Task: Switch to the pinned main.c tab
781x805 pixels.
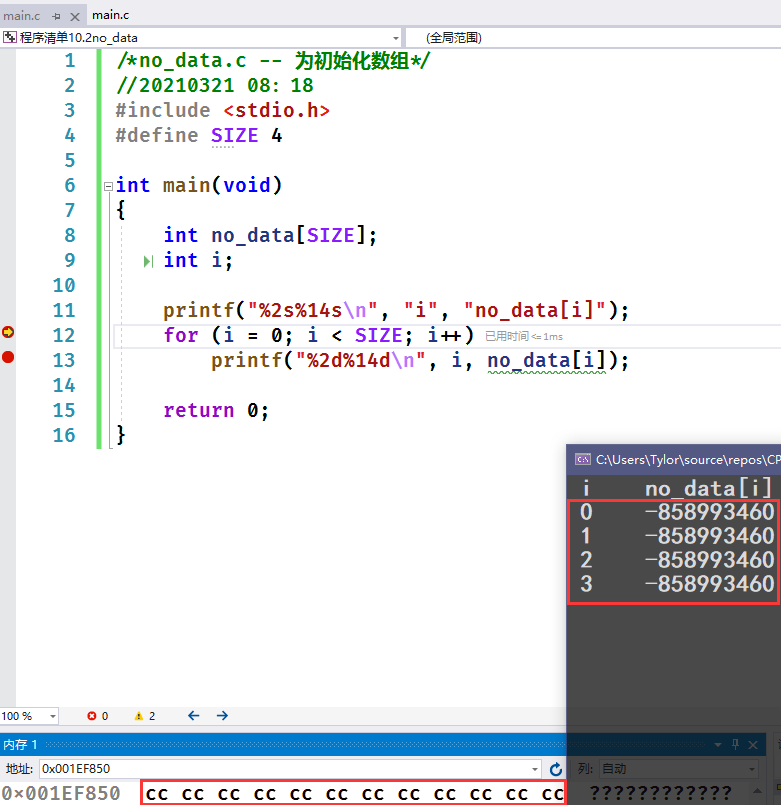Action: (22, 16)
